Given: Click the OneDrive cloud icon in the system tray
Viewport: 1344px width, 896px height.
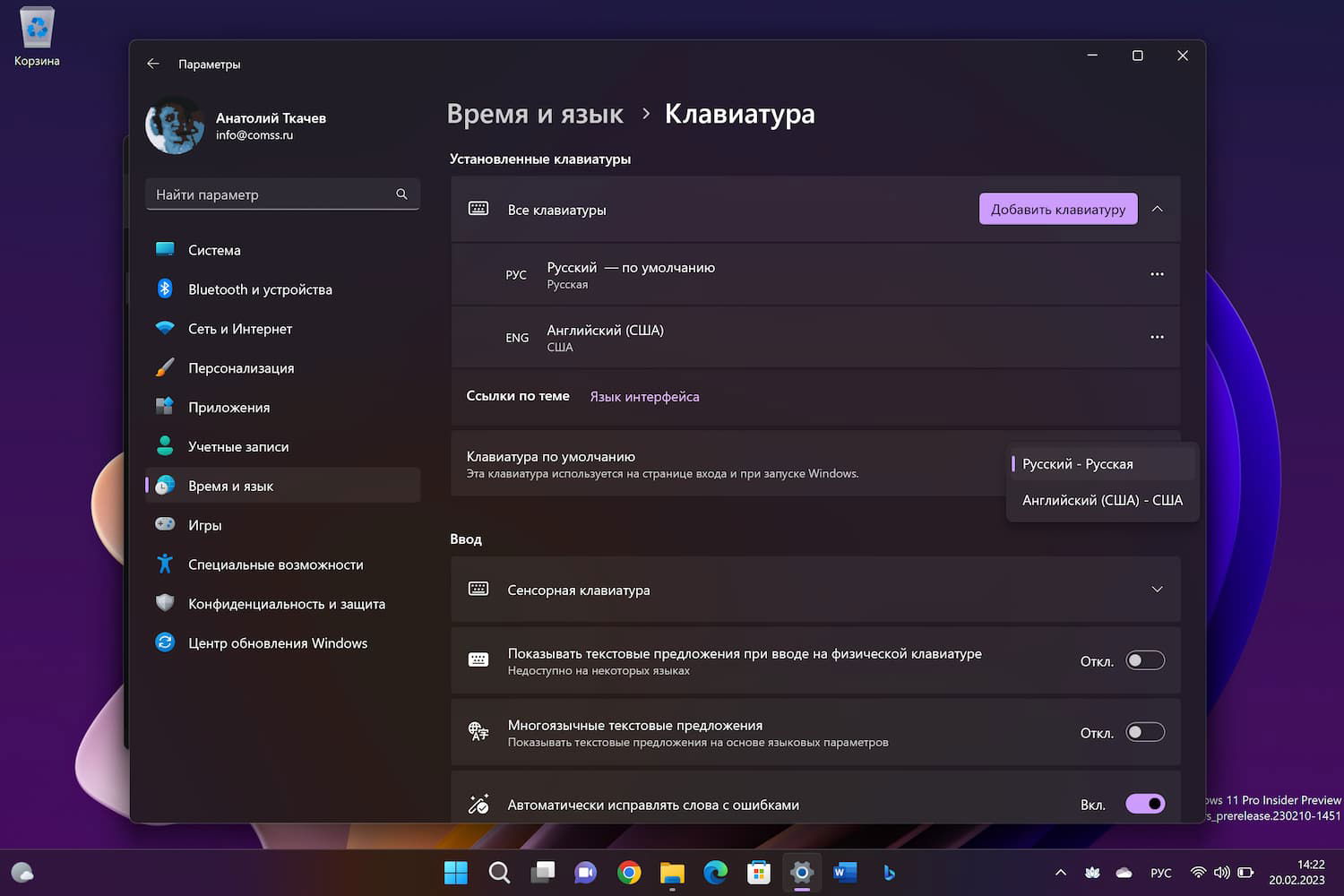Looking at the screenshot, I should 1124,873.
